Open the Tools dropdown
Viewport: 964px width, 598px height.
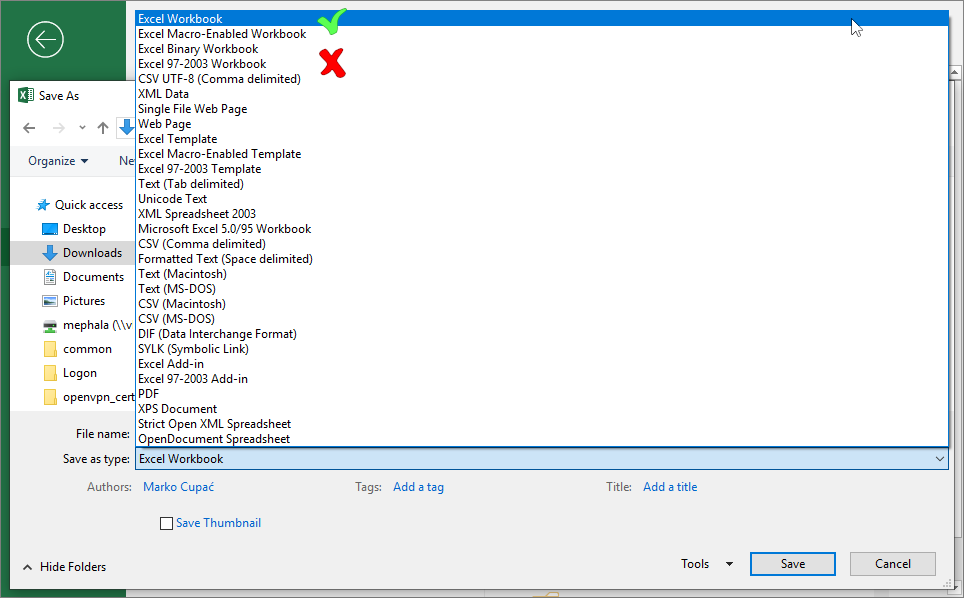click(706, 564)
